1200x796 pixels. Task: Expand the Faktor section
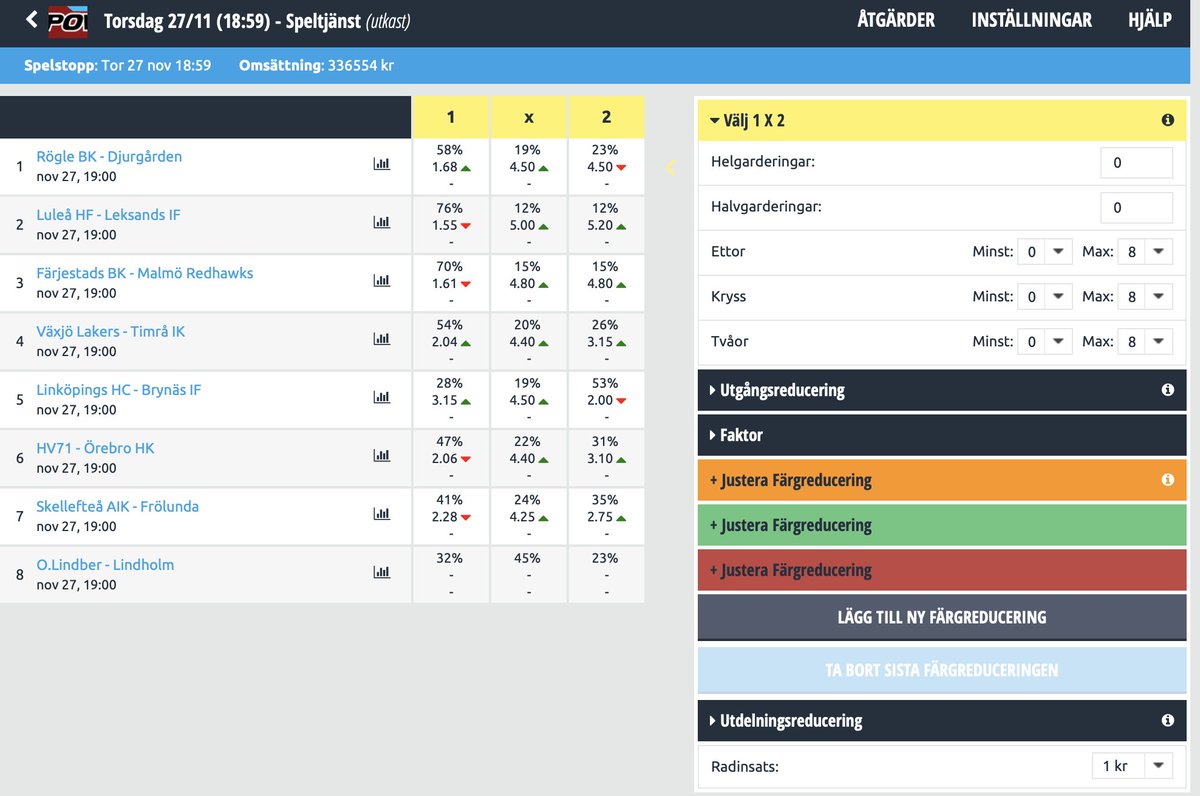pos(942,435)
